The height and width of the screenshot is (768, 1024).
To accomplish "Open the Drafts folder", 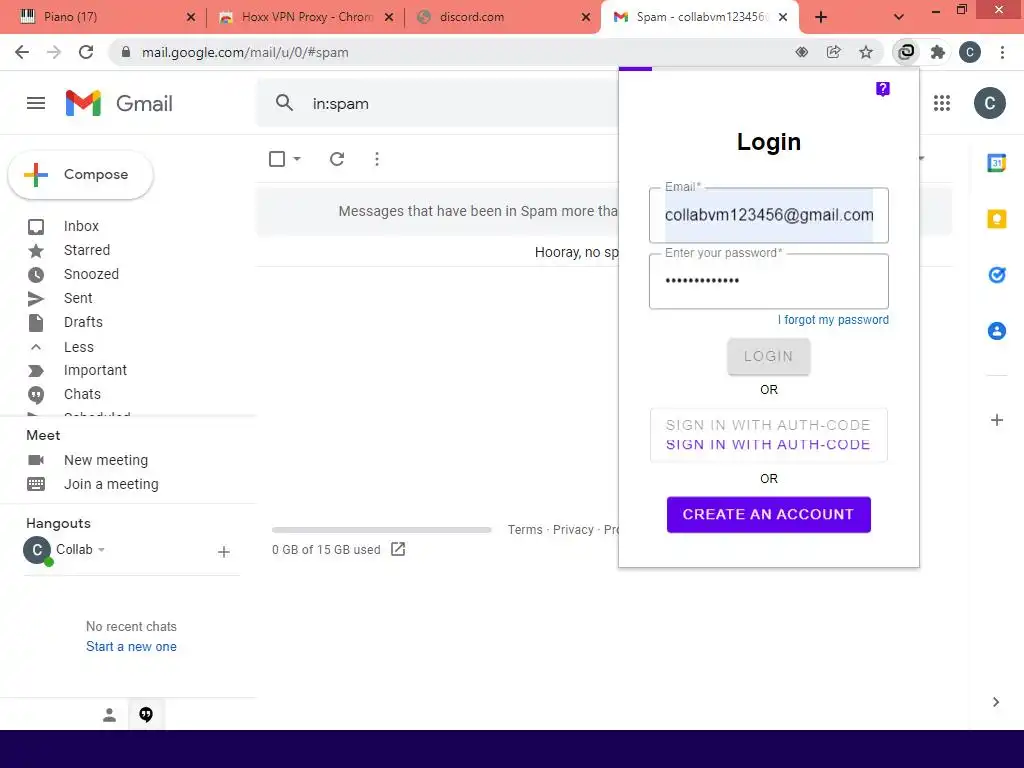I will click(83, 322).
